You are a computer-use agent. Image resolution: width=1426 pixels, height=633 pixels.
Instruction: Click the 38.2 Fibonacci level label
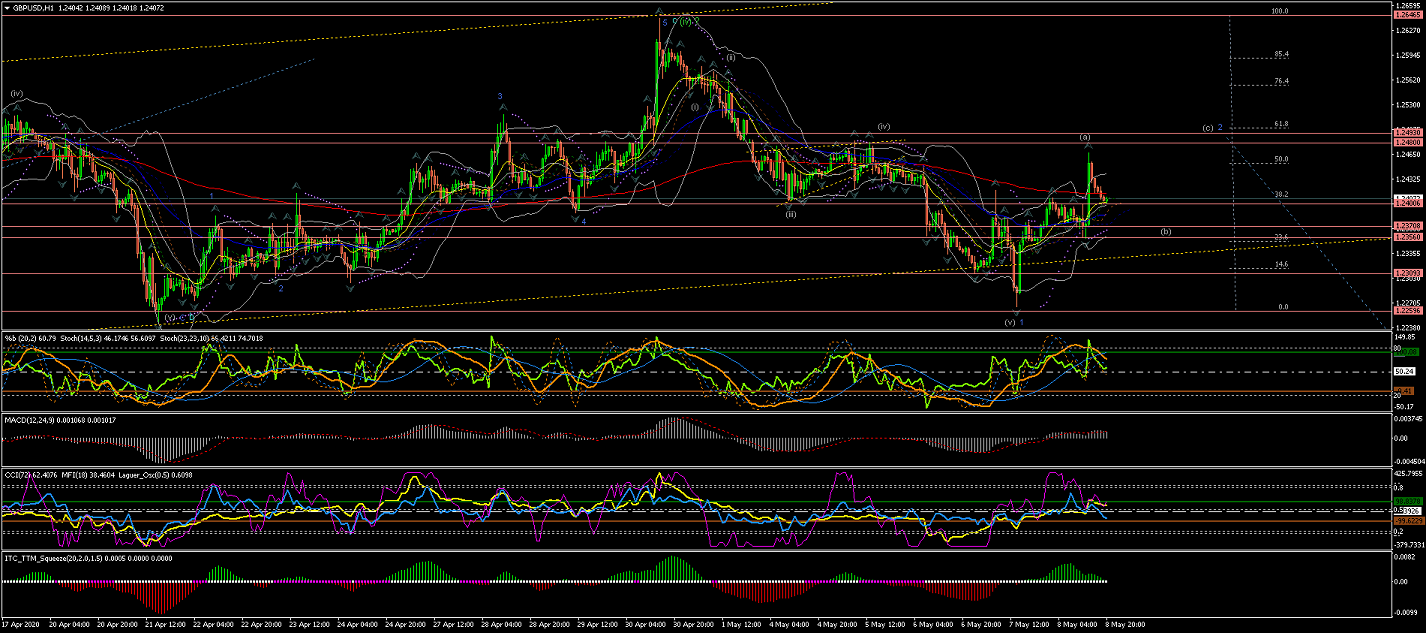pos(1281,194)
